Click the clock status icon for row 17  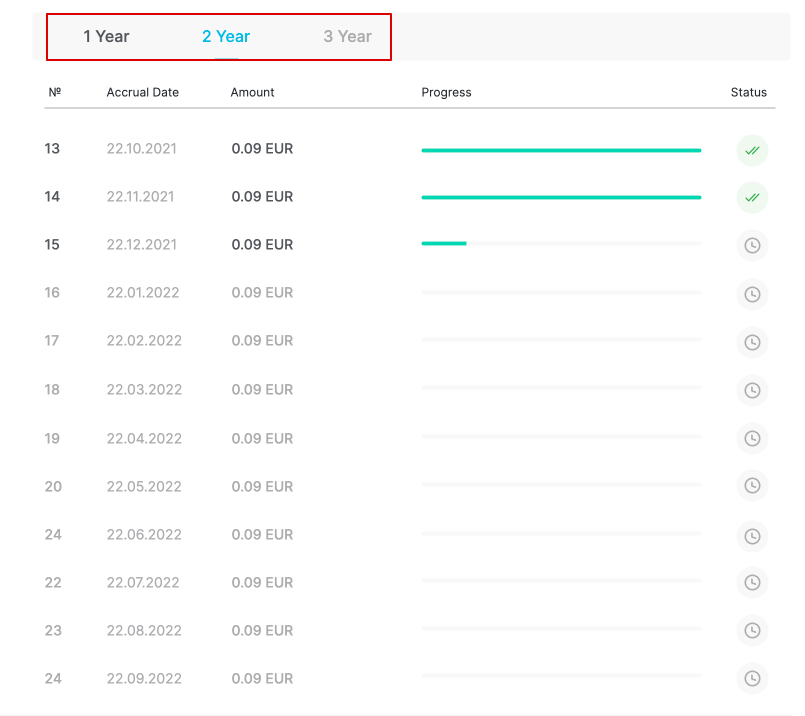click(752, 342)
